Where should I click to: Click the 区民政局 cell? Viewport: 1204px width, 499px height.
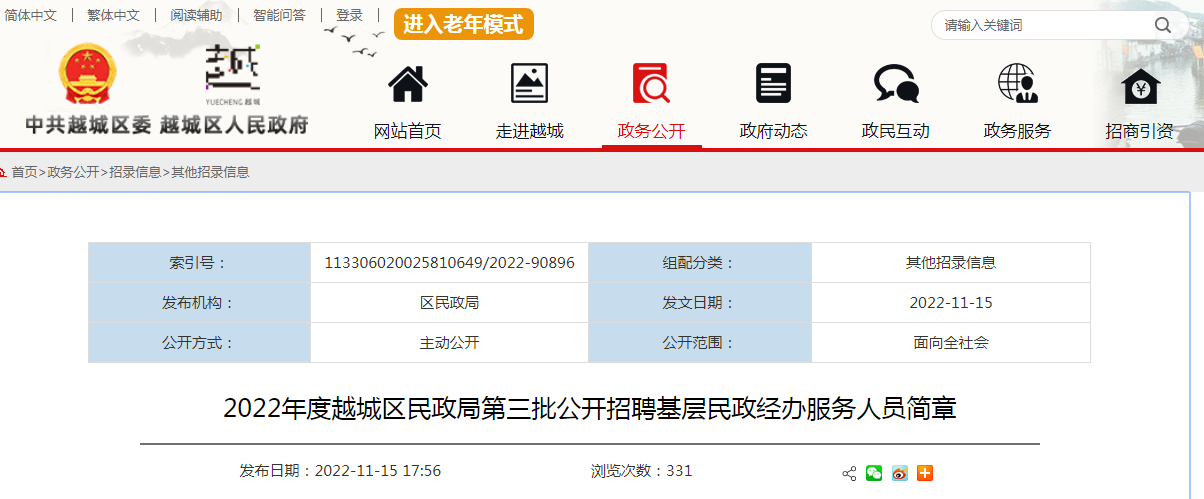pyautogui.click(x=449, y=303)
